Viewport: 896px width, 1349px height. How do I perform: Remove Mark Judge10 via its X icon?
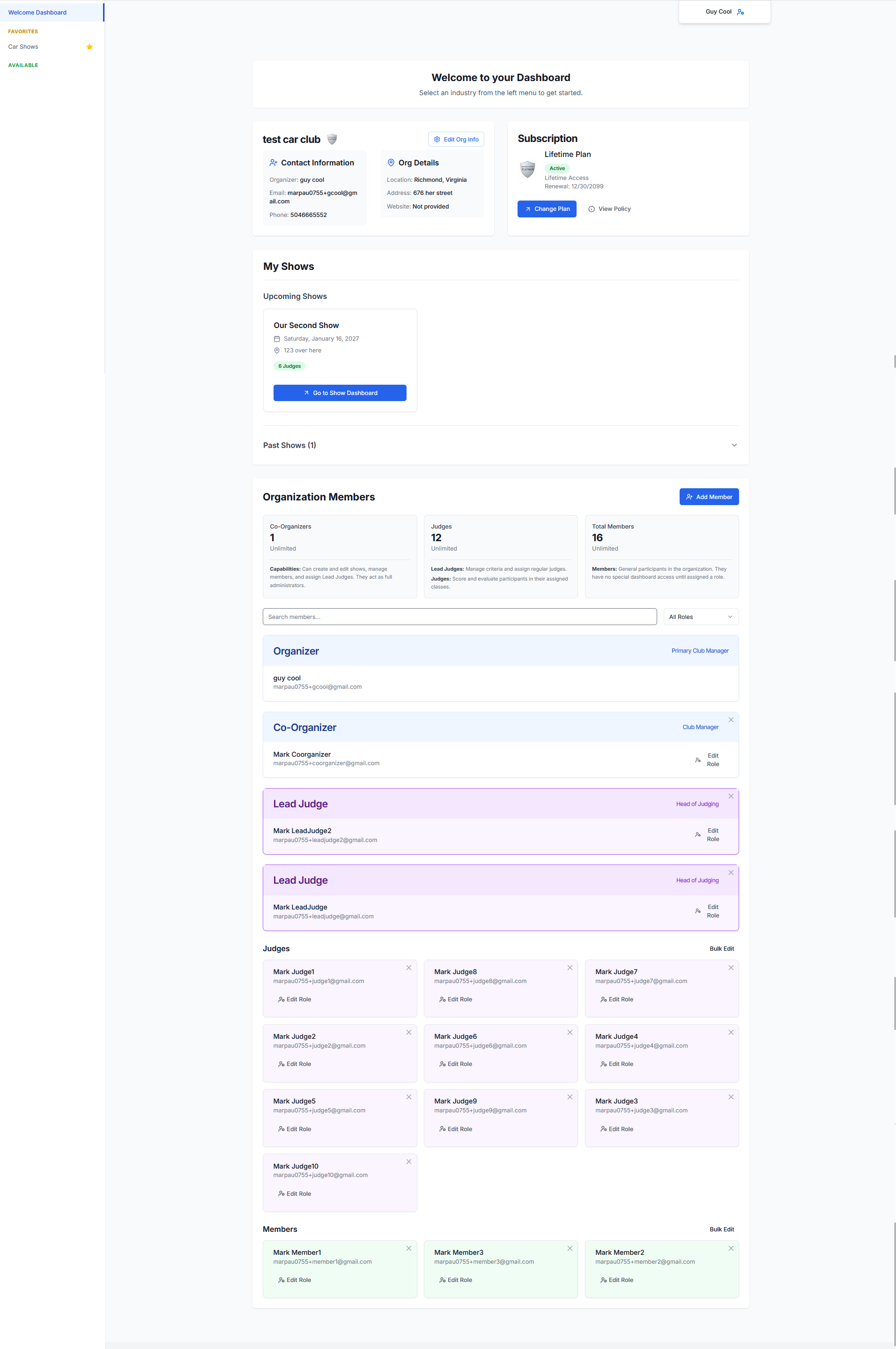click(408, 1162)
